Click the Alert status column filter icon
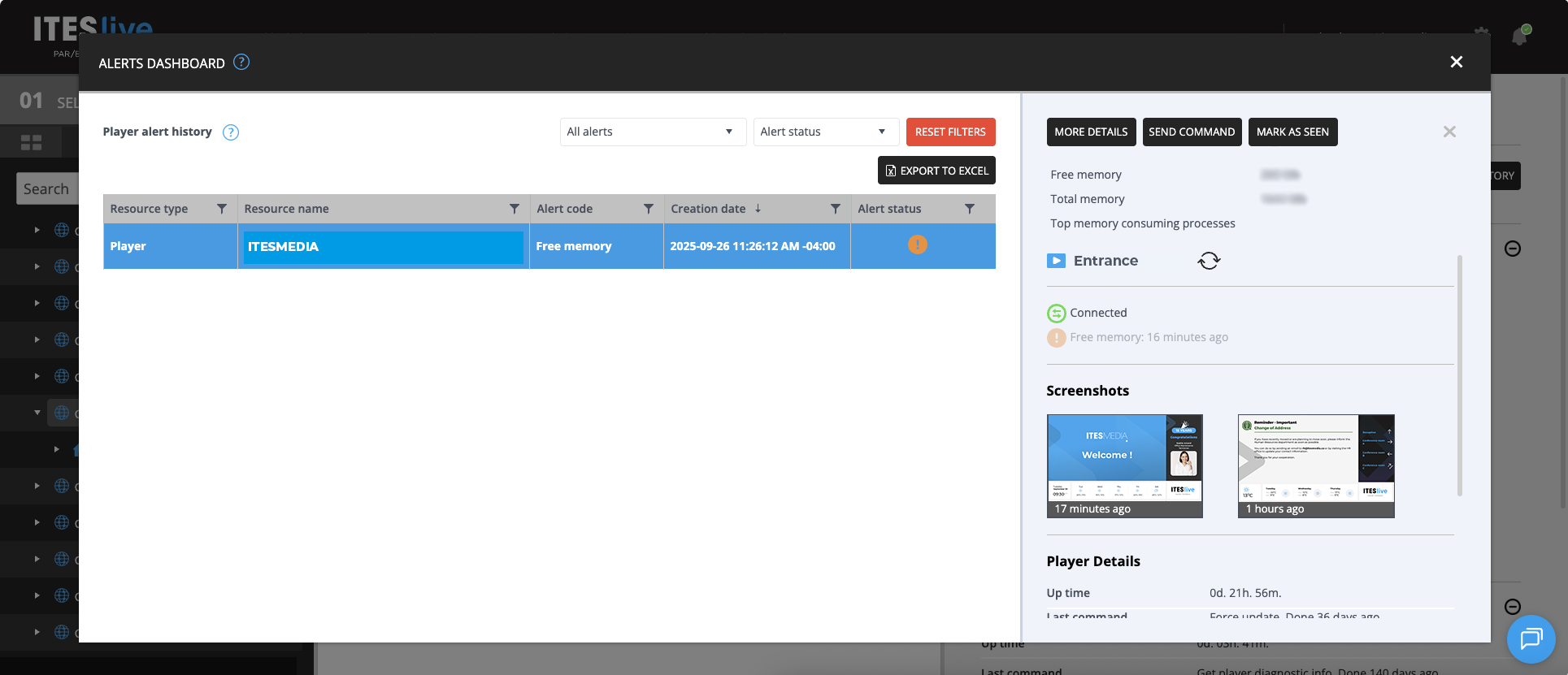Image resolution: width=1568 pixels, height=675 pixels. click(969, 209)
